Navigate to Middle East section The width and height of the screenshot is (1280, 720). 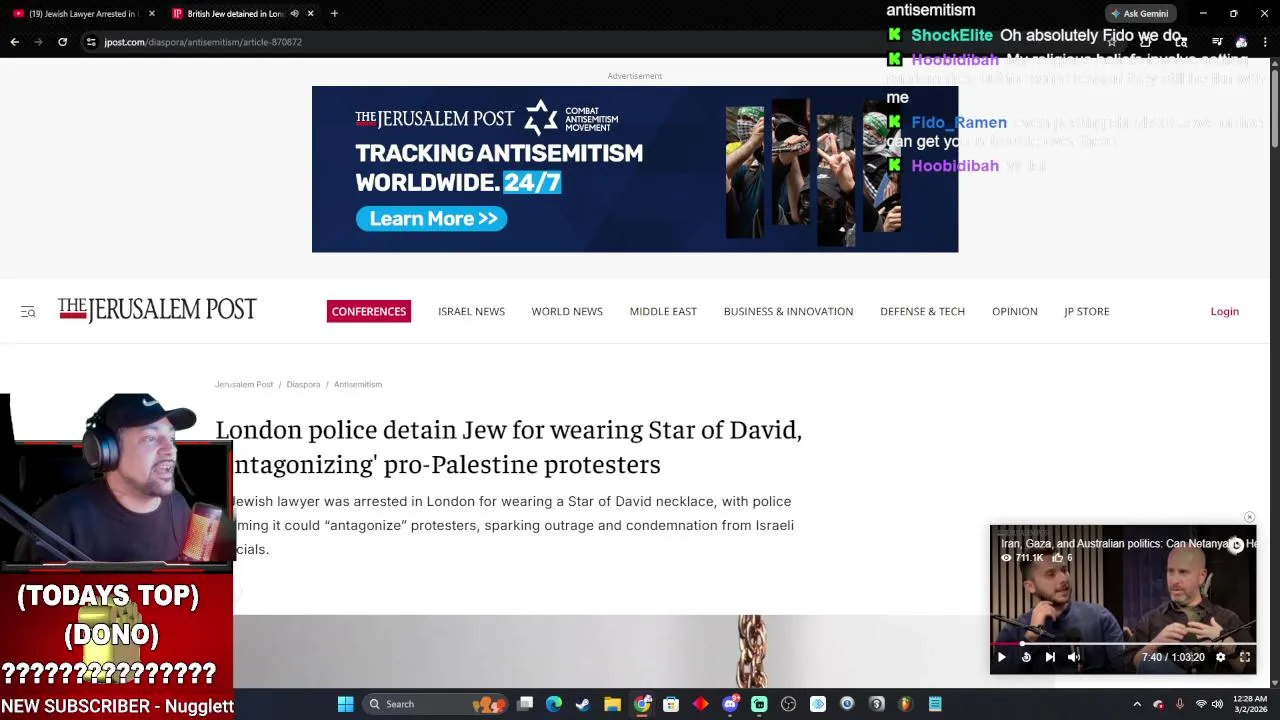(663, 311)
